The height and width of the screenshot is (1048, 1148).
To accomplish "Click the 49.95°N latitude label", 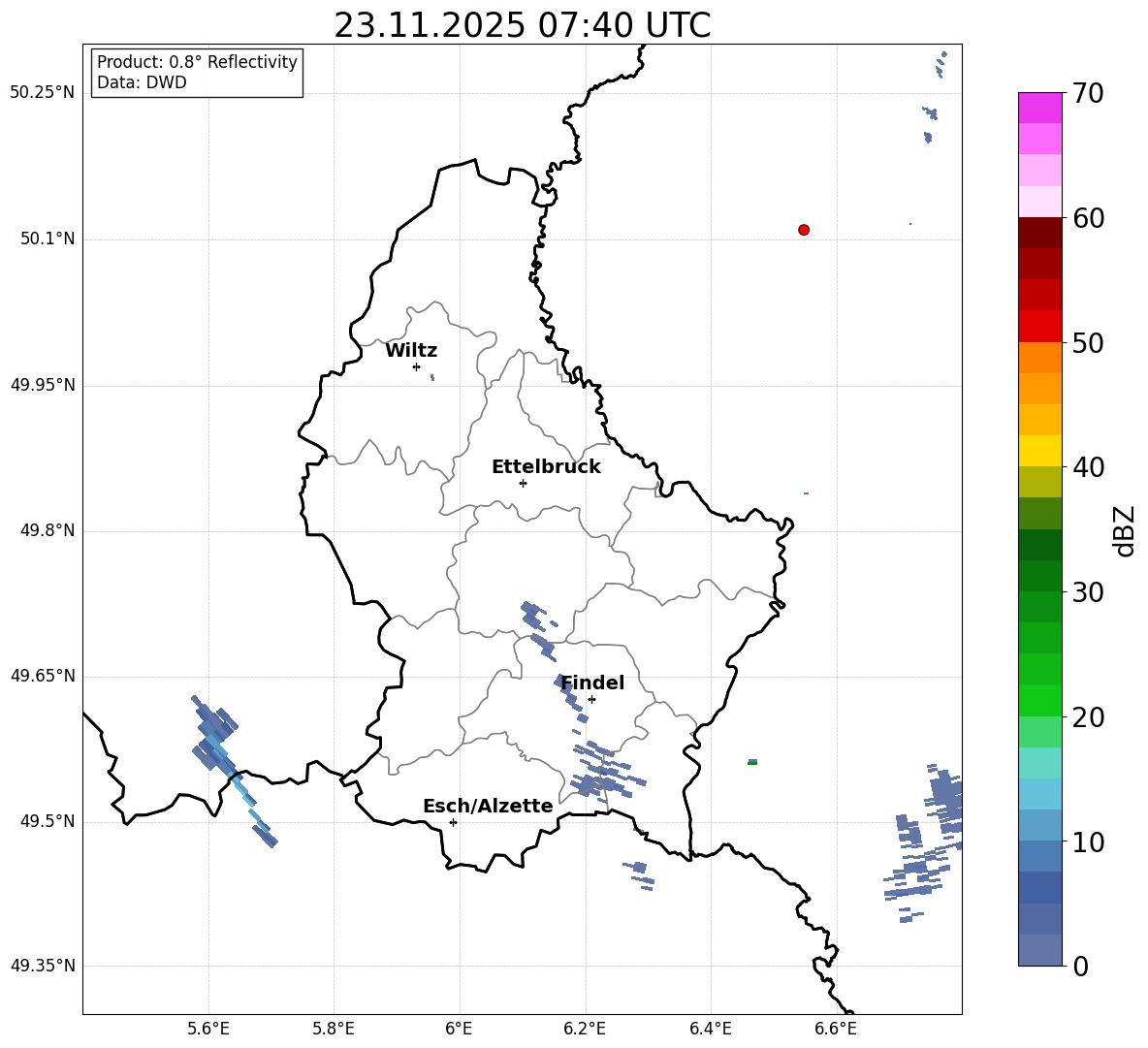I will [43, 385].
